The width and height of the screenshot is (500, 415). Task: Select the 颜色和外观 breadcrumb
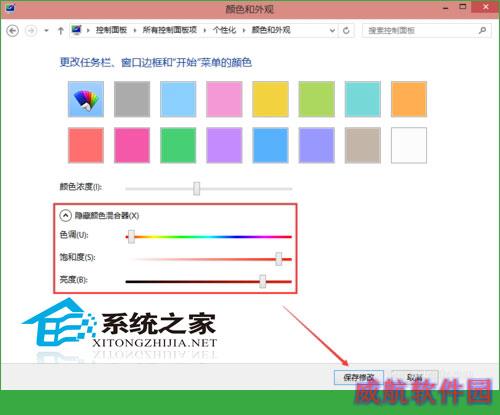click(x=271, y=30)
